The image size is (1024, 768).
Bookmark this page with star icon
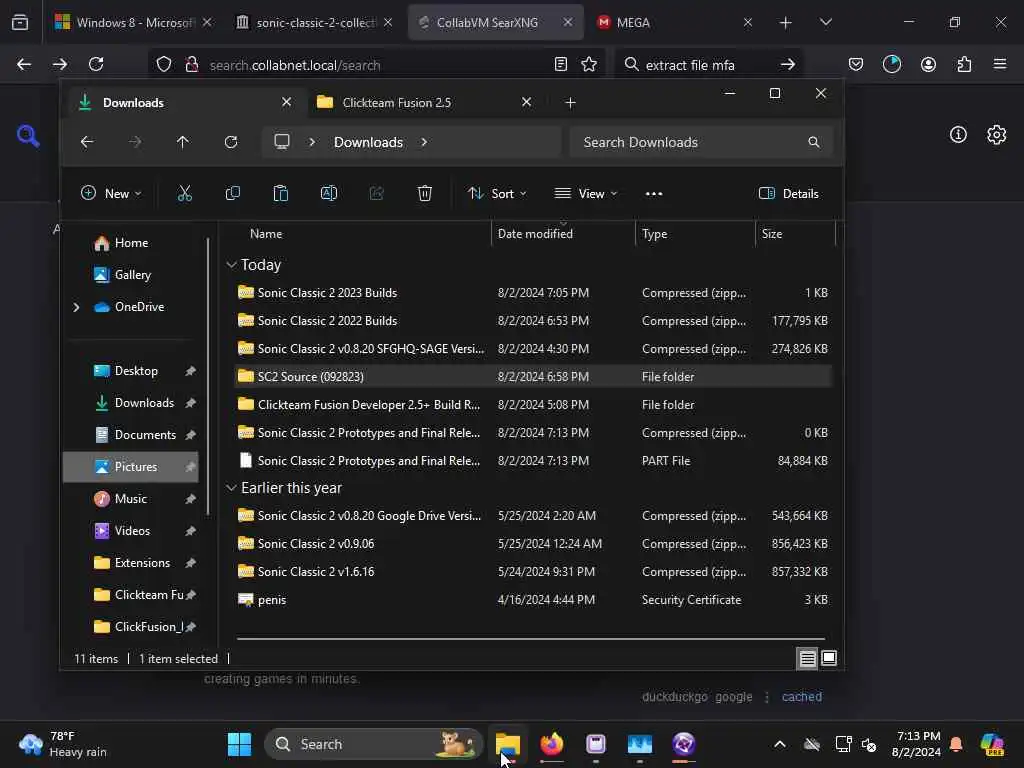pos(589,64)
